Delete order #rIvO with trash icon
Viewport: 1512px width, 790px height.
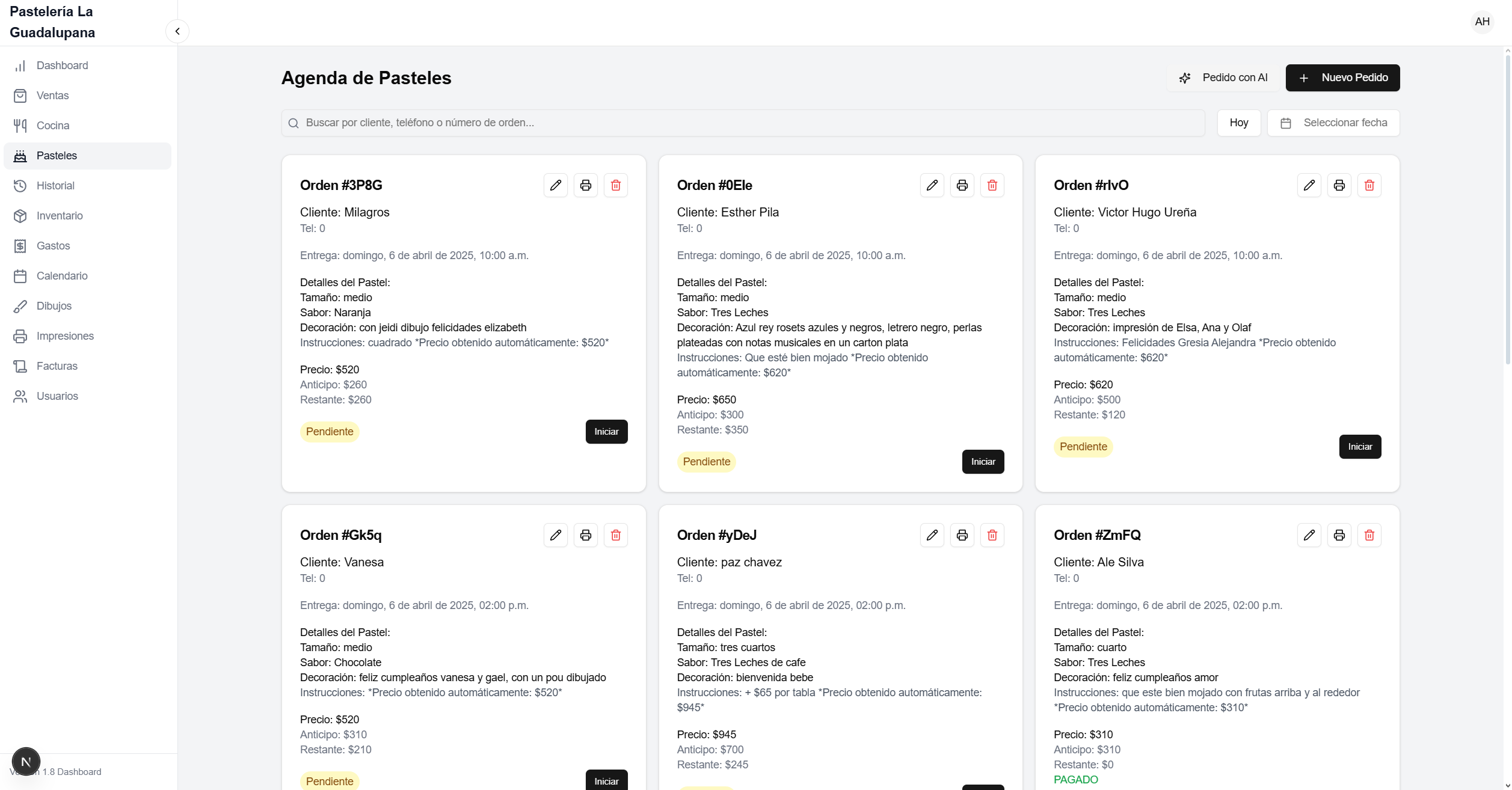coord(1369,185)
